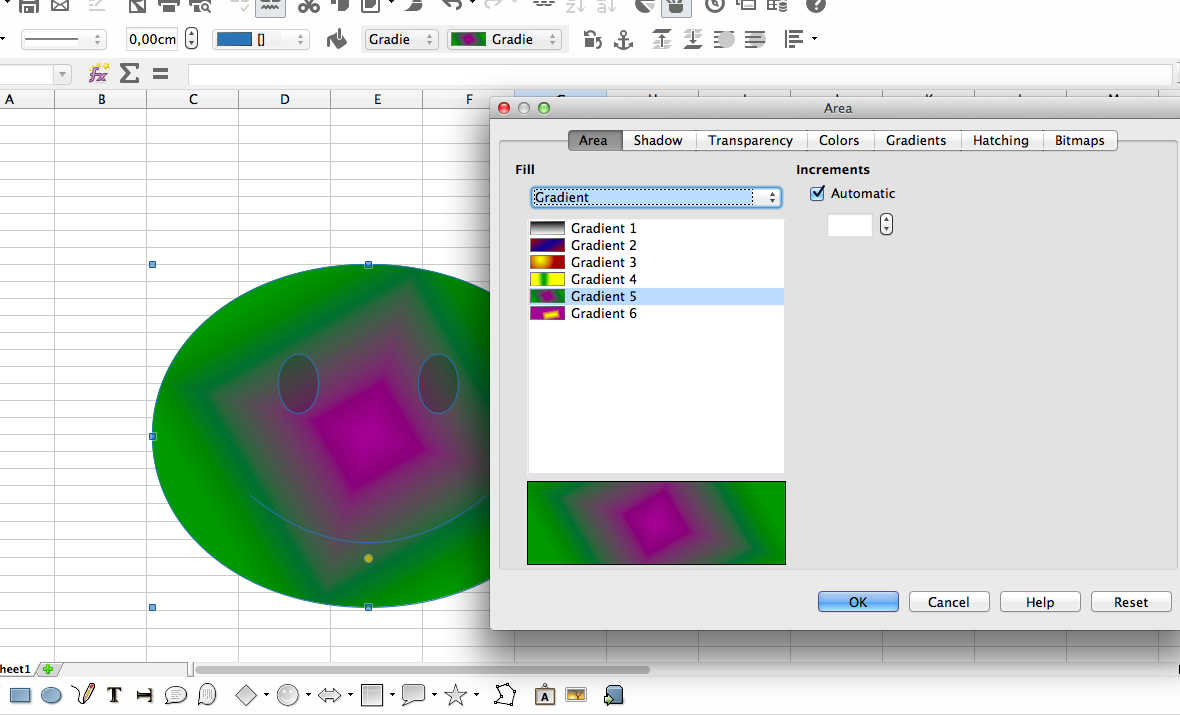This screenshot has height=715, width=1180.
Task: Pick the Text tool in drawing toolbar
Action: pyautogui.click(x=114, y=695)
